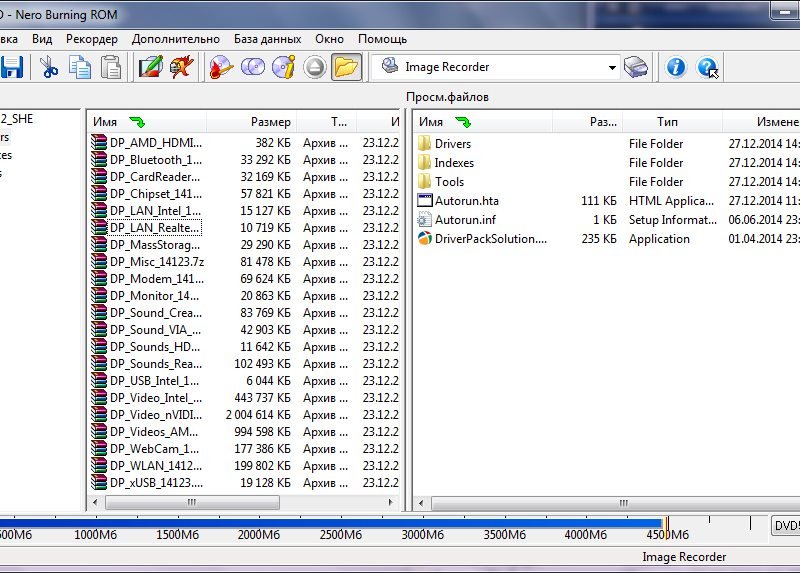
Task: Click the Cut scissors icon
Action: [x=48, y=67]
